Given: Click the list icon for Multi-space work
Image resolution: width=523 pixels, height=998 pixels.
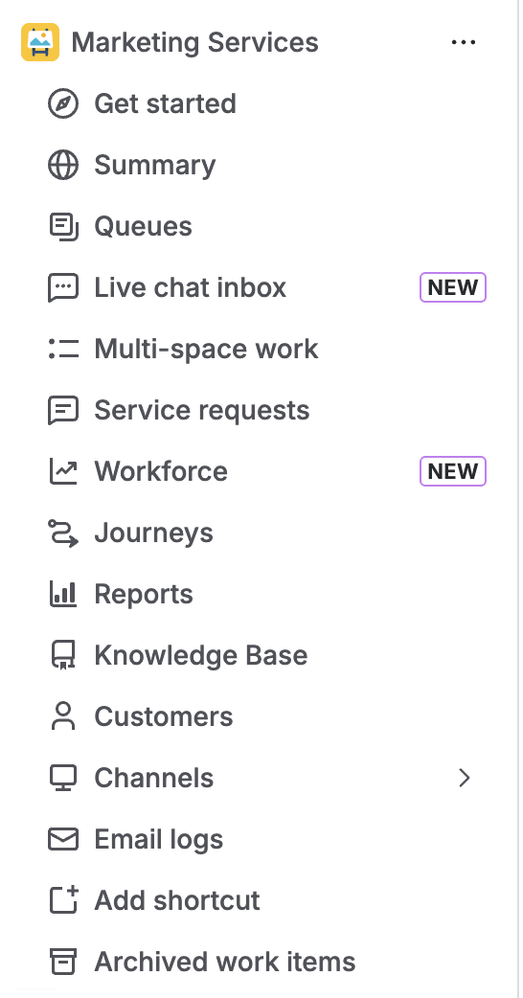Looking at the screenshot, I should pyautogui.click(x=64, y=349).
